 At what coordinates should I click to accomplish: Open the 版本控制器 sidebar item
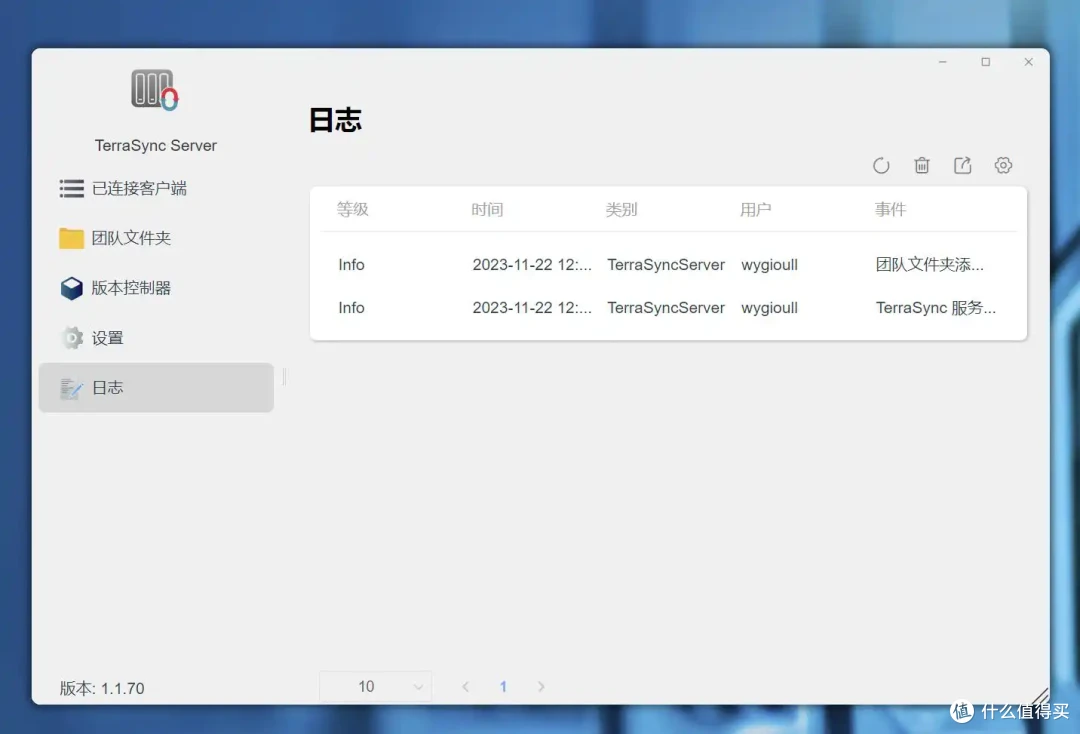tap(156, 288)
